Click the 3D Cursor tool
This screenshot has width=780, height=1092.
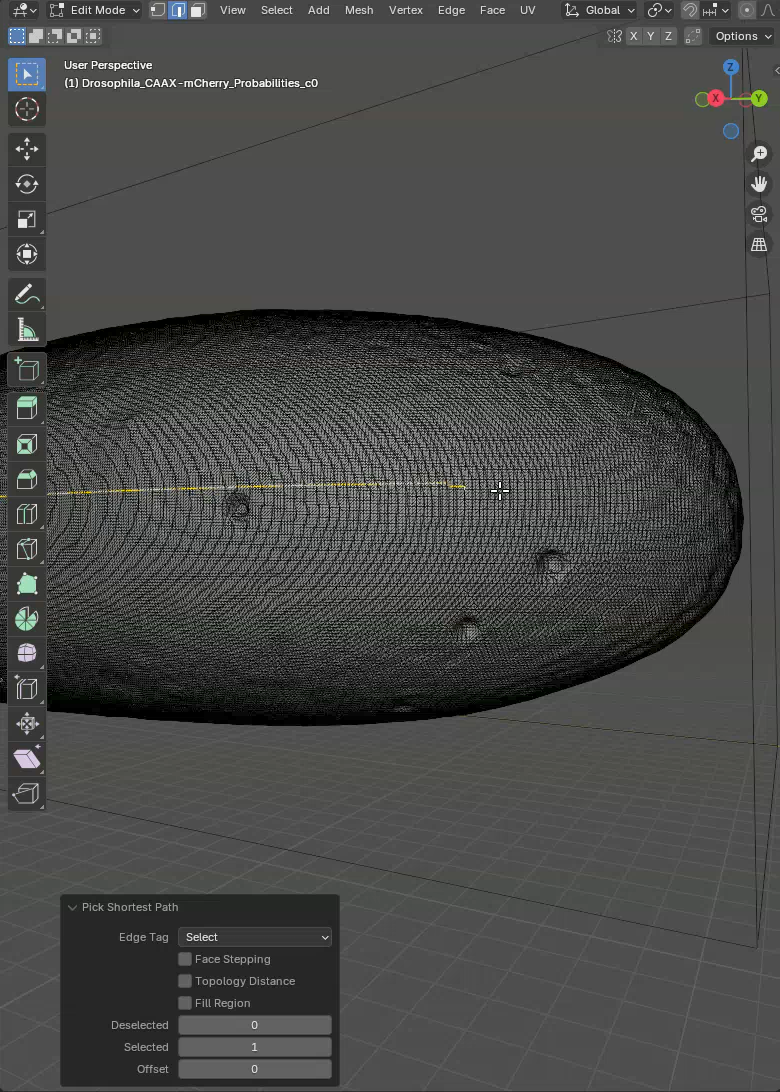27,109
